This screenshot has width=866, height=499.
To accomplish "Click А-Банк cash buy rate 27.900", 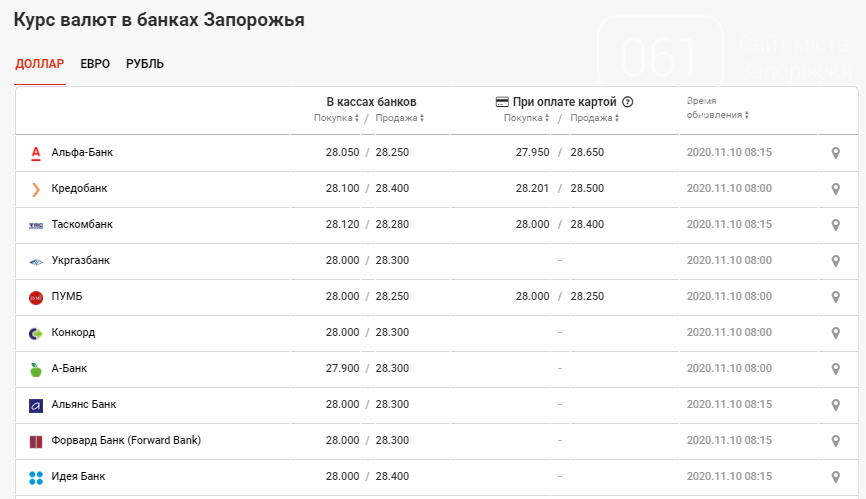I will (x=342, y=368).
